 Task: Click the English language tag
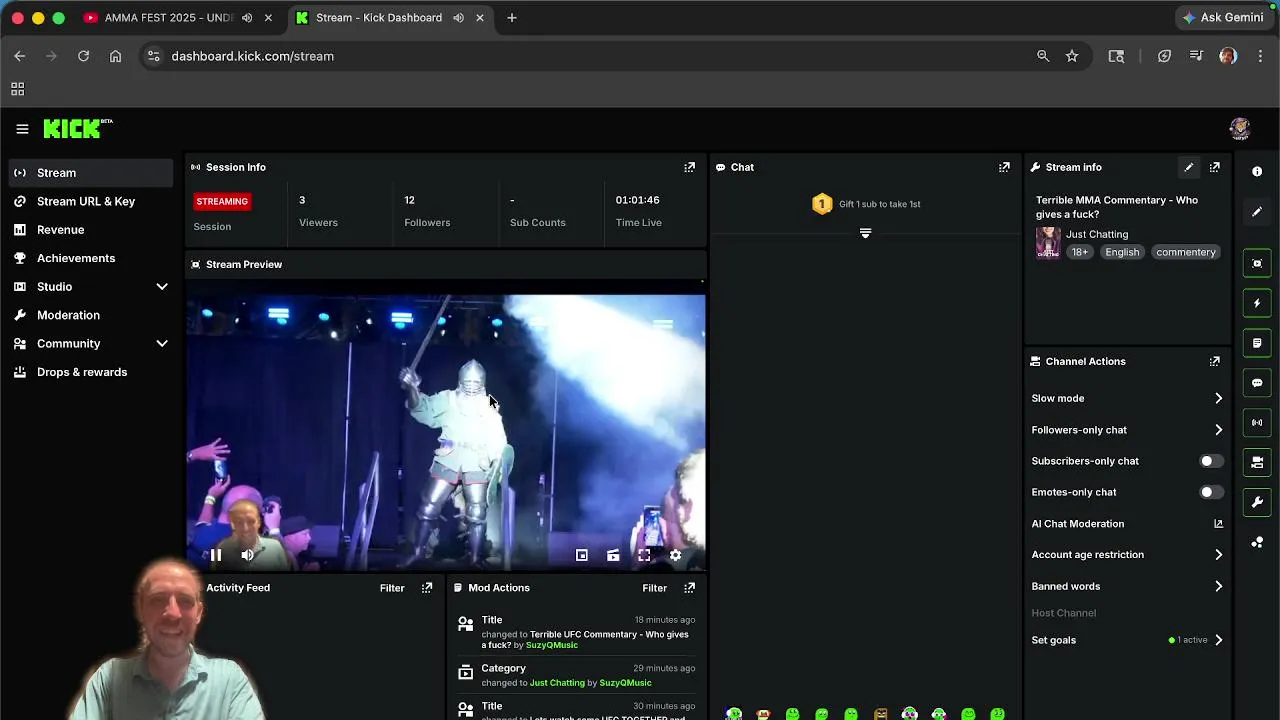(1122, 252)
